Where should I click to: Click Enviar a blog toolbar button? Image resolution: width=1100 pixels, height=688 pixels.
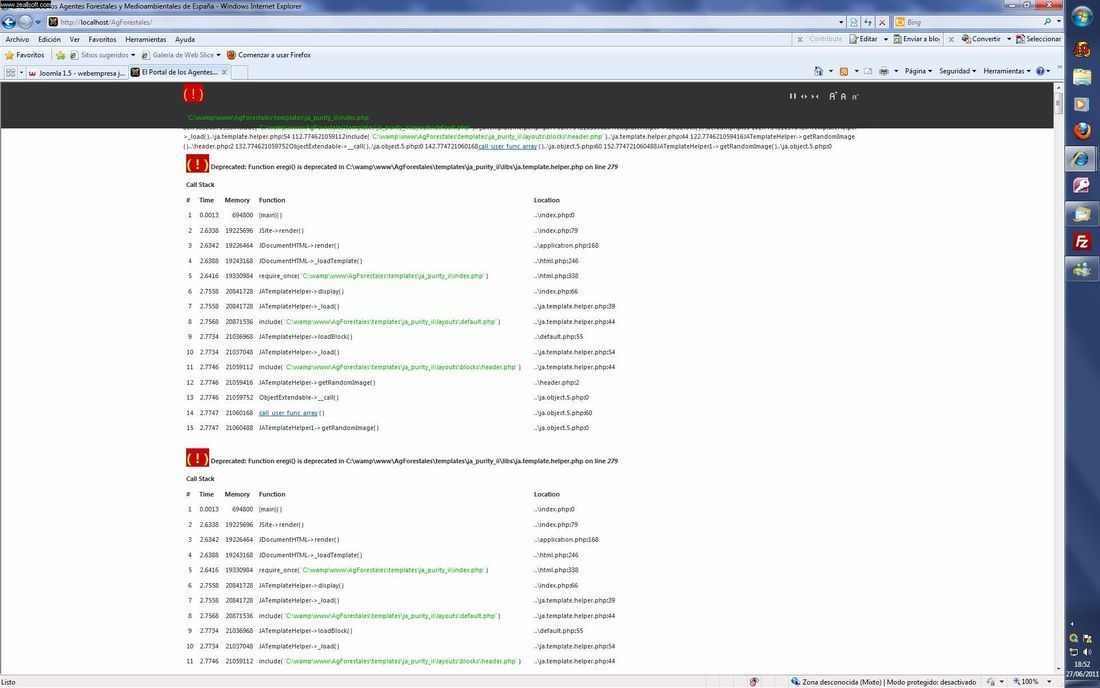916,39
